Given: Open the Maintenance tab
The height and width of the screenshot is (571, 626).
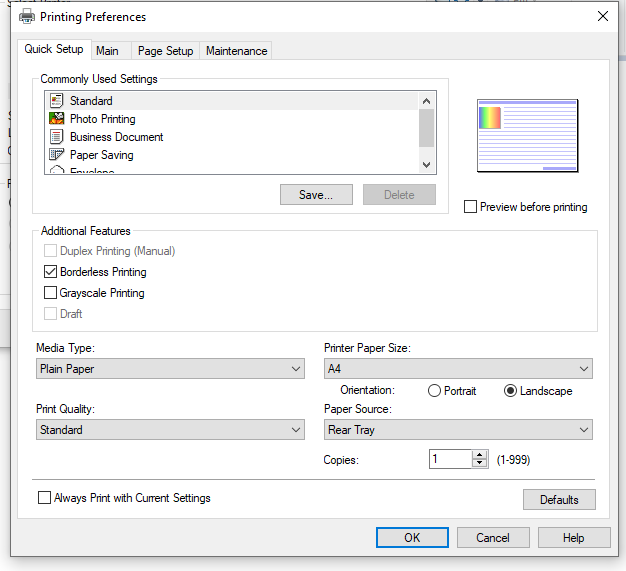Looking at the screenshot, I should click(x=236, y=51).
